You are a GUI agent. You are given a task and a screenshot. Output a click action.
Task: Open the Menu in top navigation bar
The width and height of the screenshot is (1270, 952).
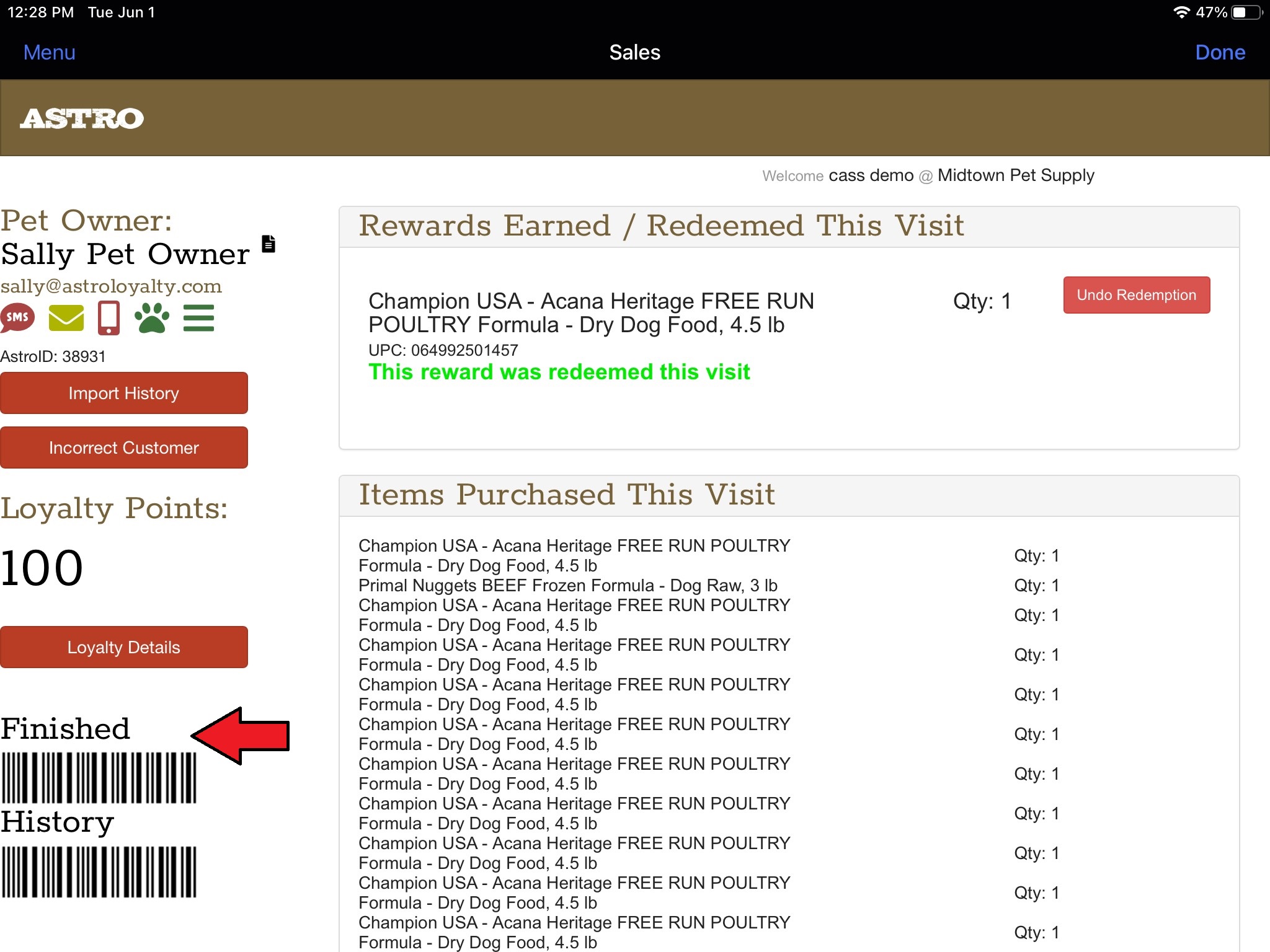(49, 53)
